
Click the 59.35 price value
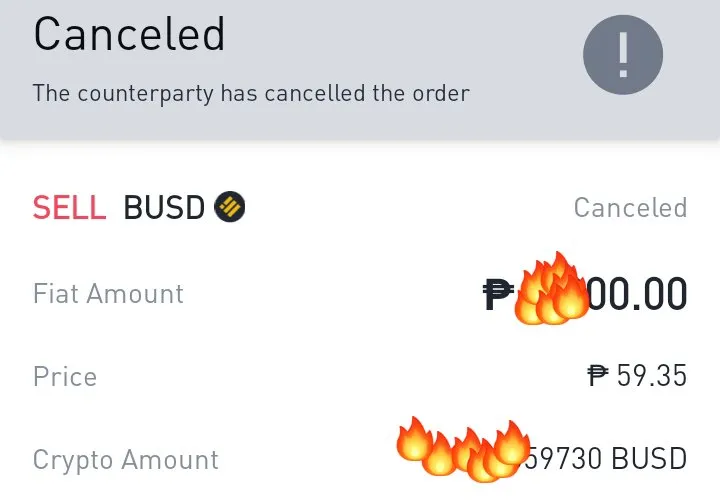pos(652,375)
